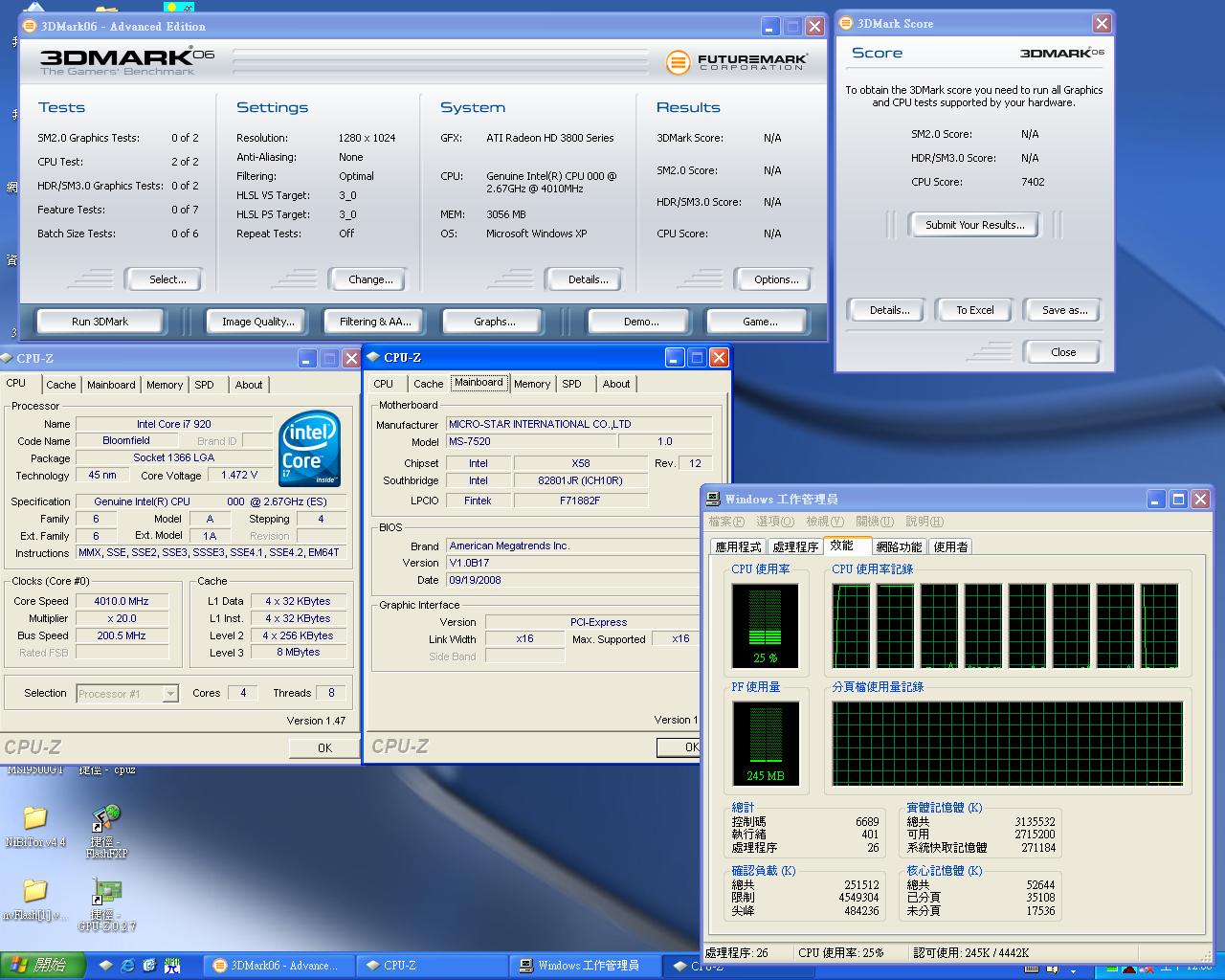Open the Memory tab in front CPU-Z window
Screen dimensions: 1225x980
coord(532,384)
